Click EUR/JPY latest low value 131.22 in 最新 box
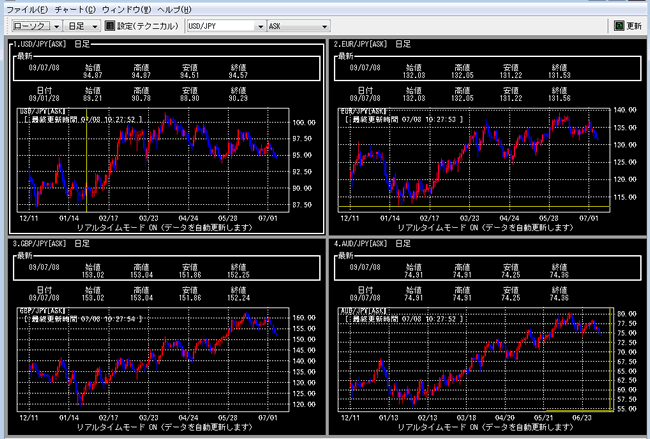The image size is (650, 439). coord(511,75)
